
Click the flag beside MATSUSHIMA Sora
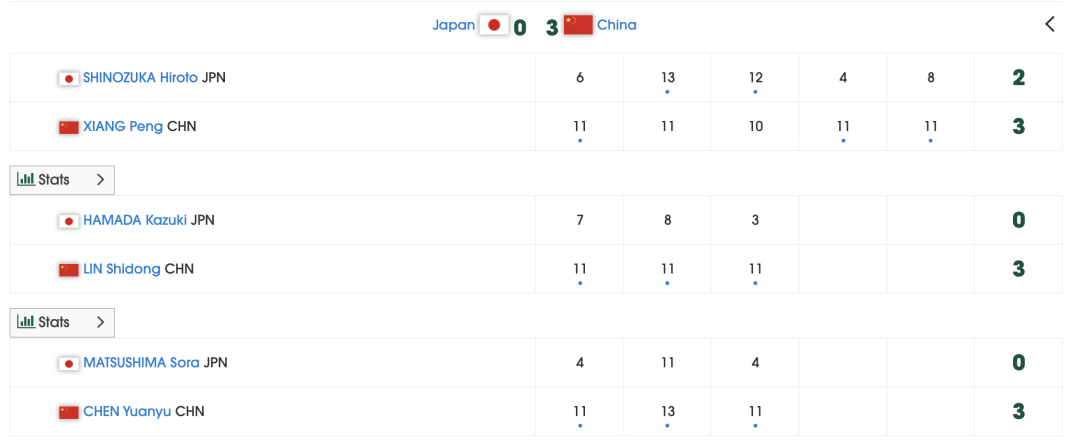tap(69, 364)
